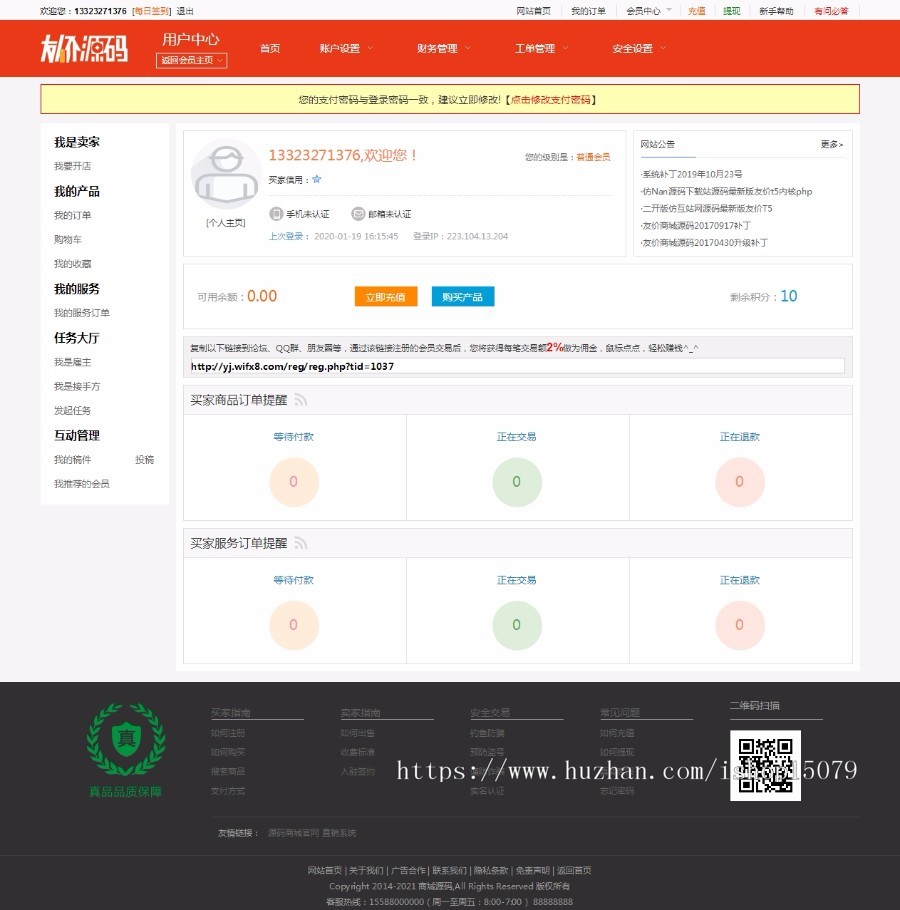Viewport: 900px width, 910px height.
Task: Click the site logo in the header
Action: pos(84,48)
